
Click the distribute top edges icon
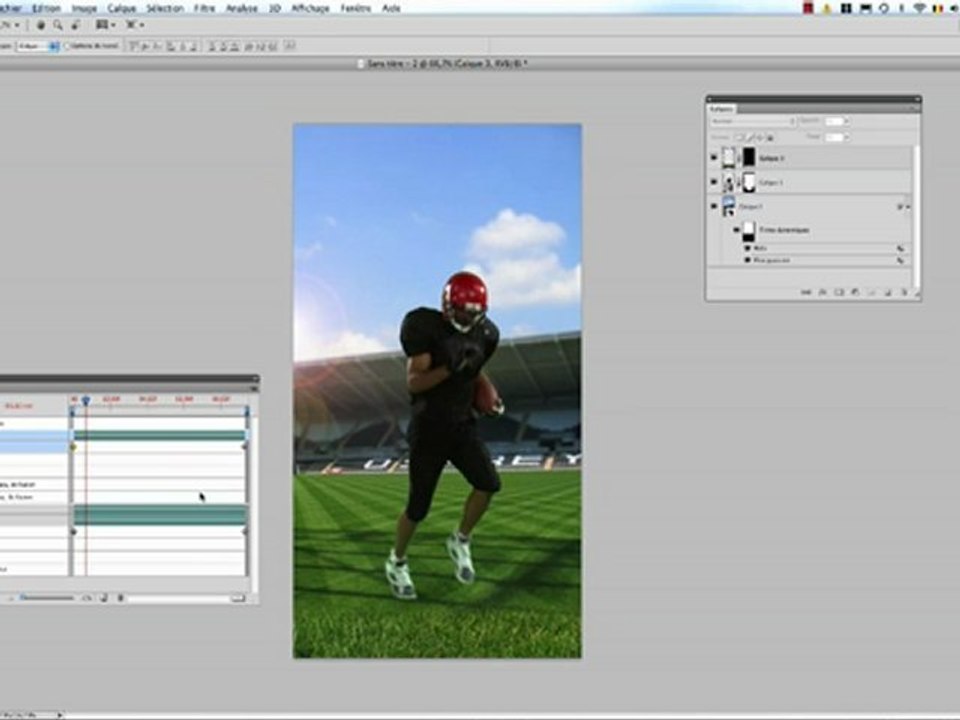[x=212, y=46]
